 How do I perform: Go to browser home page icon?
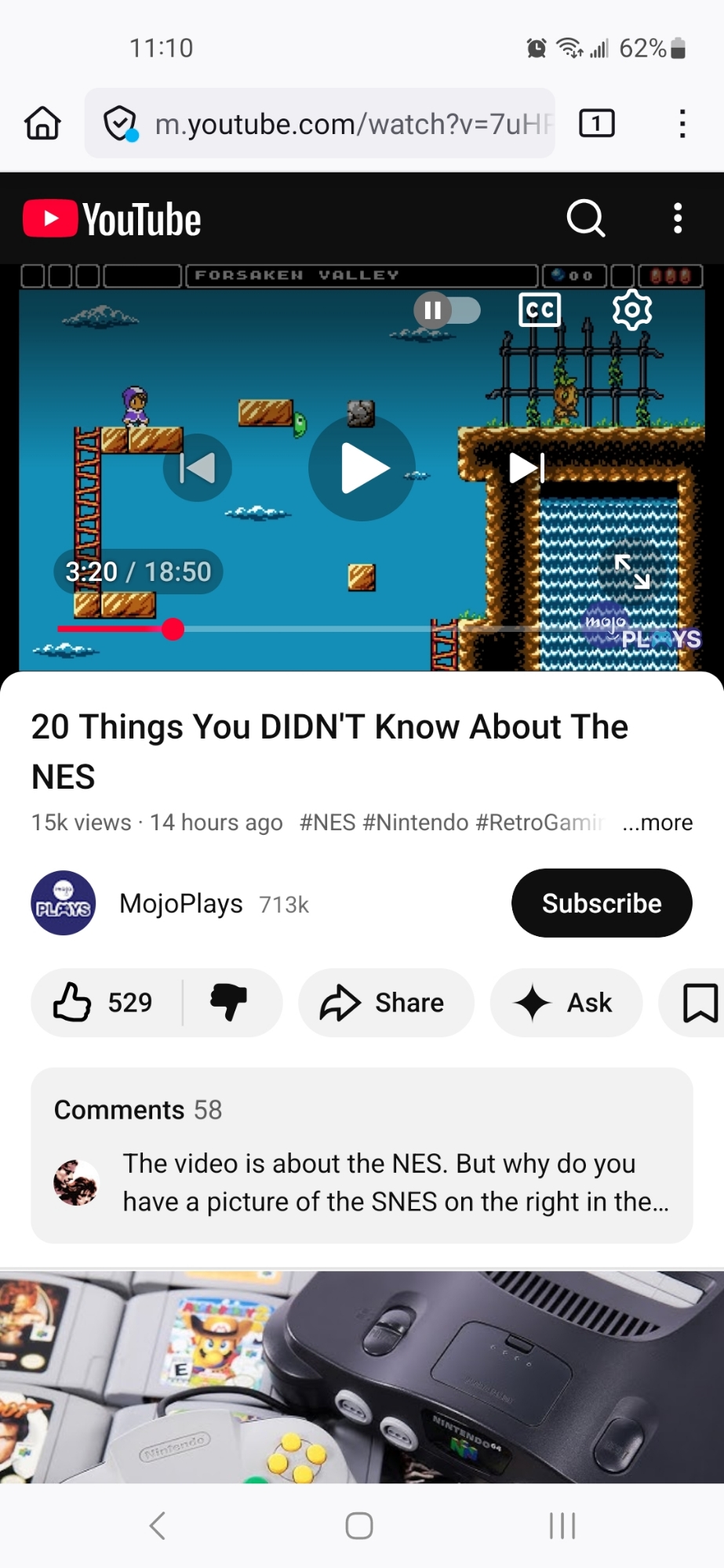42,123
